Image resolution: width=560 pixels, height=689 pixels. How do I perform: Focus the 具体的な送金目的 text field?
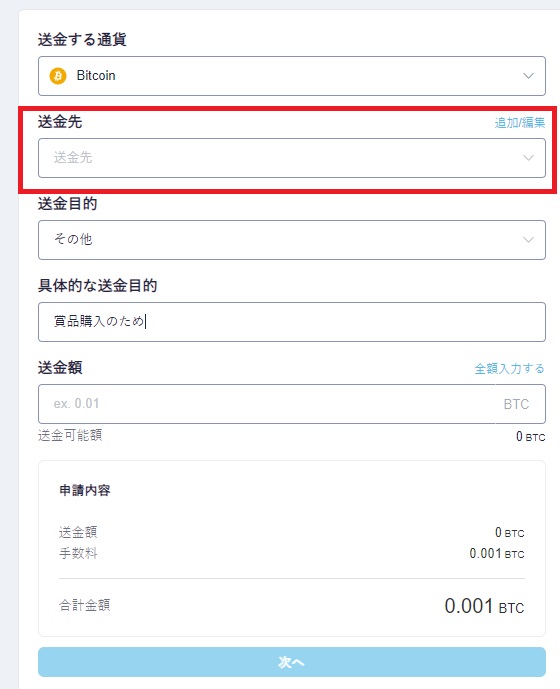[x=292, y=322]
